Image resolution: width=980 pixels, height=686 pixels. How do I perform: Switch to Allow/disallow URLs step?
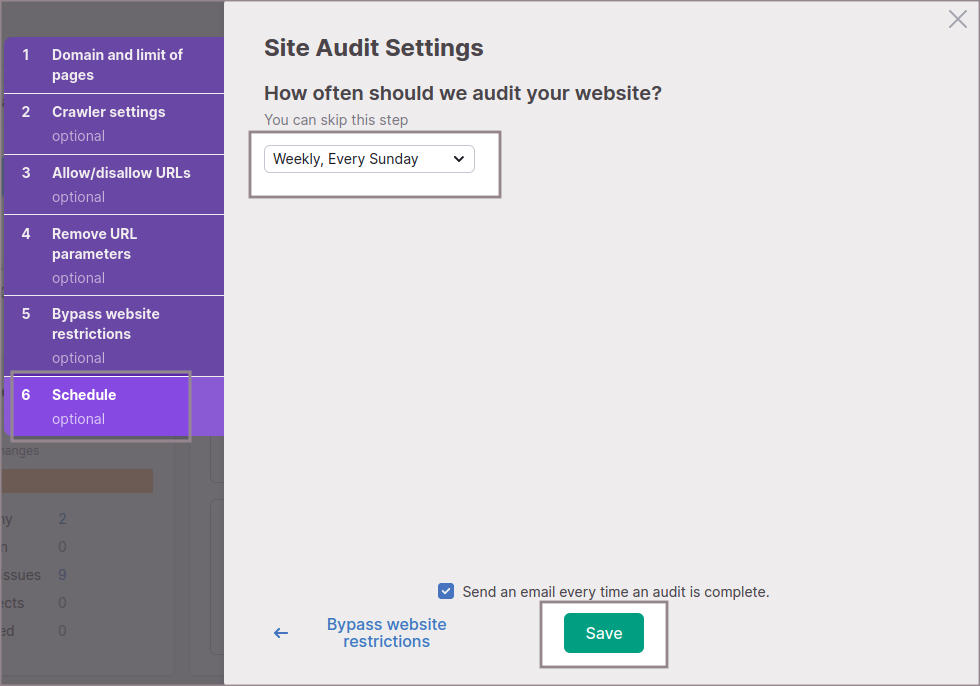click(x=121, y=173)
